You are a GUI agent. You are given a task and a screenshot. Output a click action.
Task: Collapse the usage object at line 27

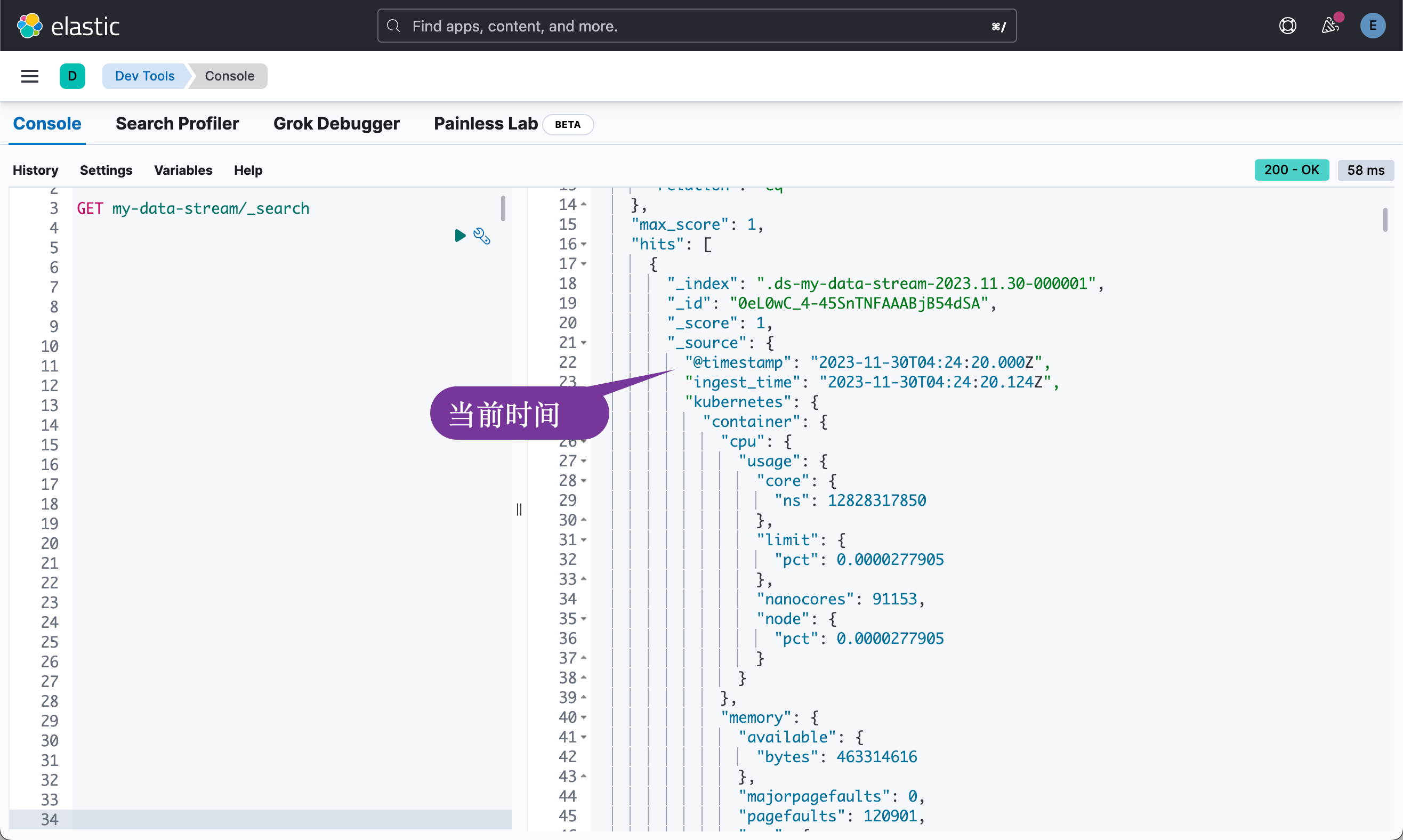click(x=584, y=461)
